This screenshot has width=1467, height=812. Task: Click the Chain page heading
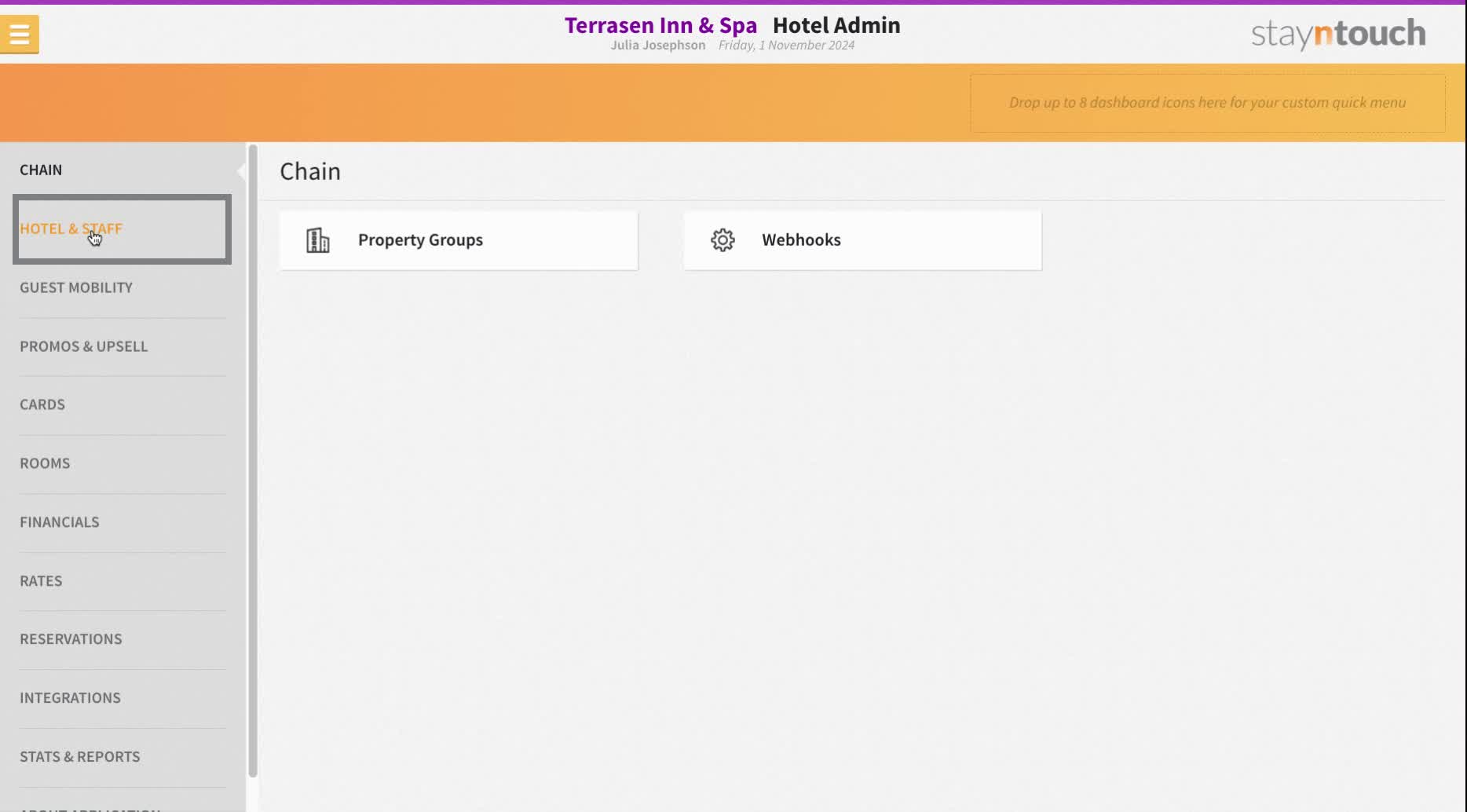click(x=310, y=171)
